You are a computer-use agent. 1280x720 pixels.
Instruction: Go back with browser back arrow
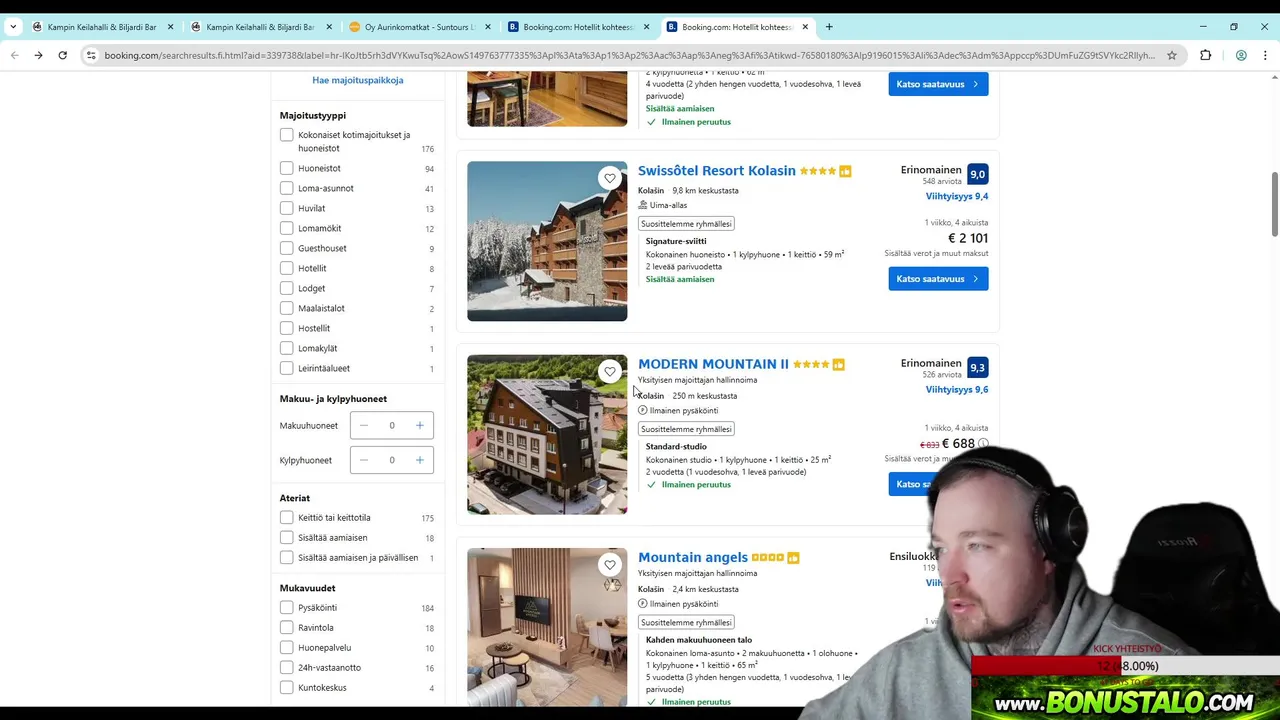pos(14,55)
